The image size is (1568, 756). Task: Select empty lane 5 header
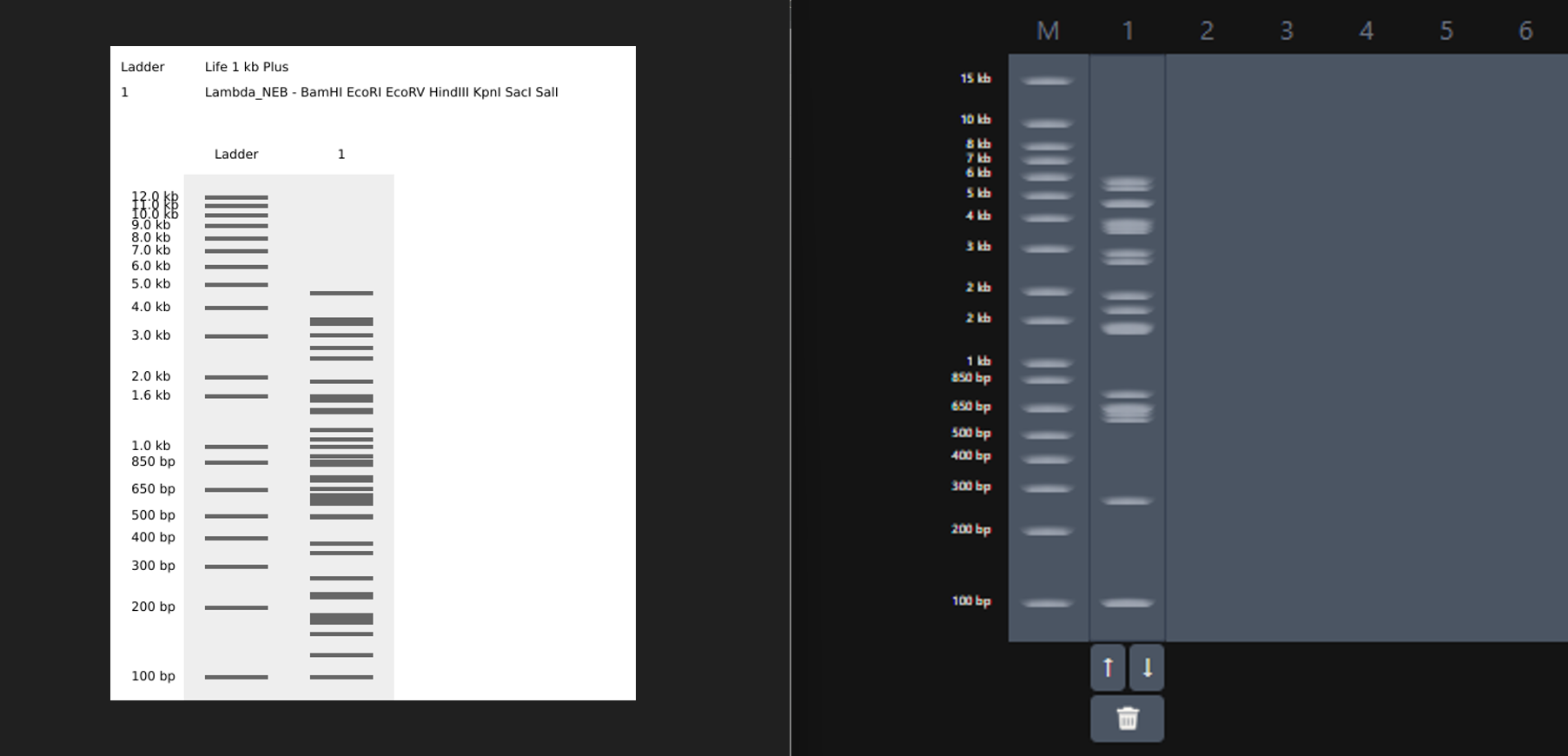coord(1446,31)
